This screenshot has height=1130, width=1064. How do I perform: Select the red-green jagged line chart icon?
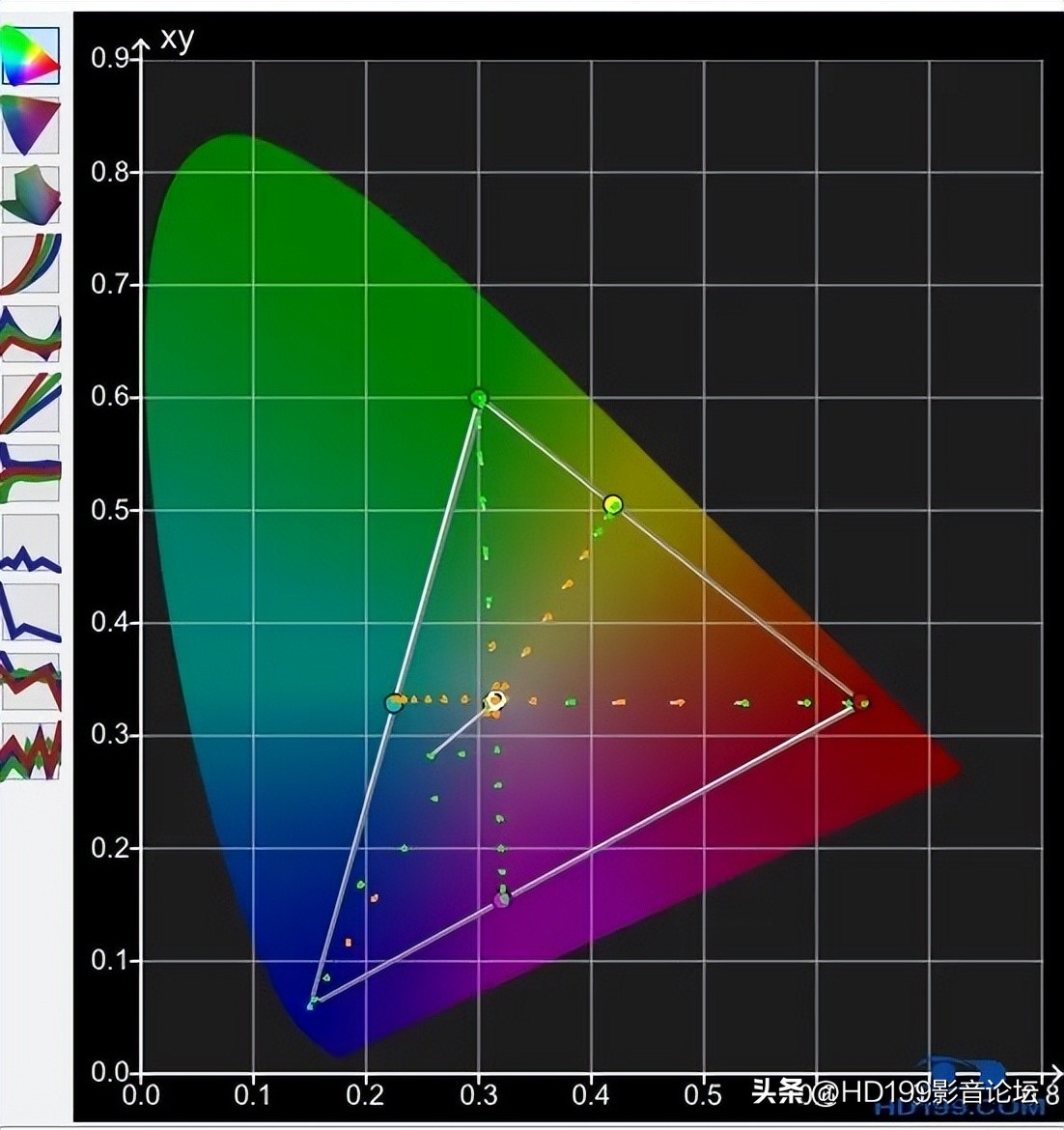(x=31, y=681)
